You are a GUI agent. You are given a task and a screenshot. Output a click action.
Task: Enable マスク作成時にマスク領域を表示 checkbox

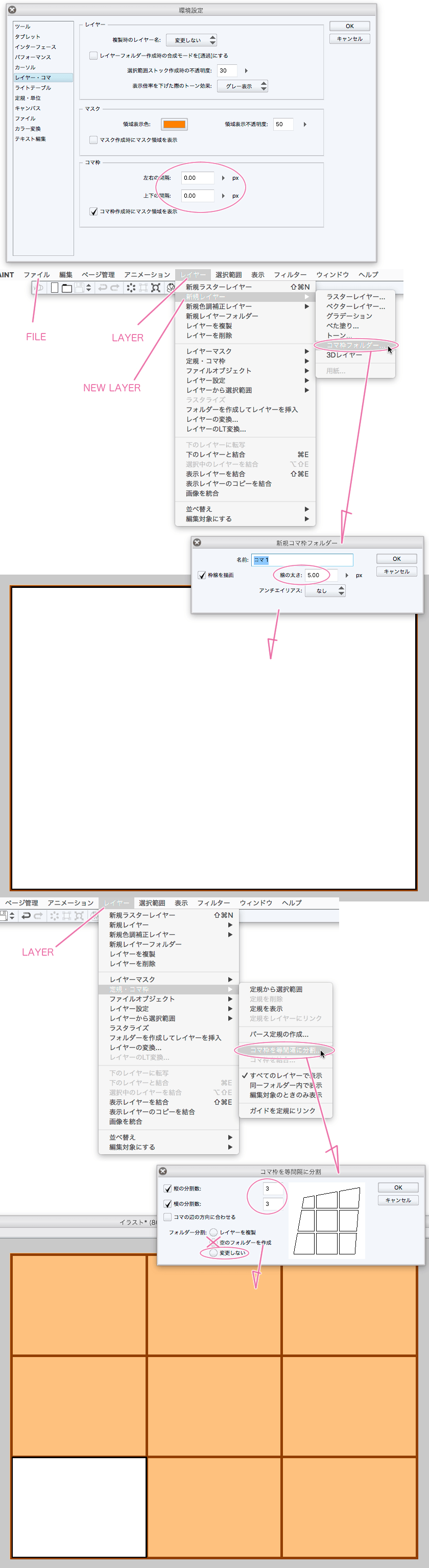click(x=93, y=140)
